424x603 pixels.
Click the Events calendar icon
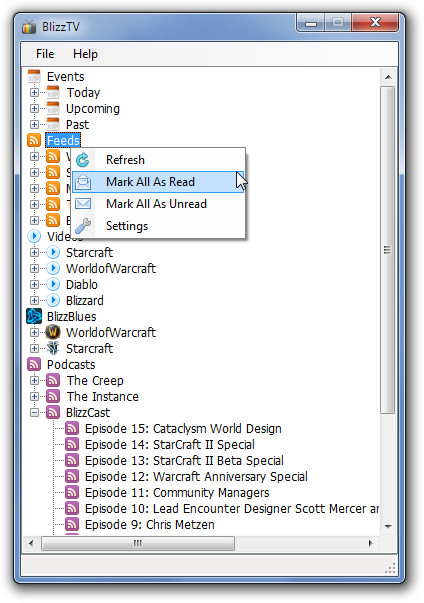point(34,76)
